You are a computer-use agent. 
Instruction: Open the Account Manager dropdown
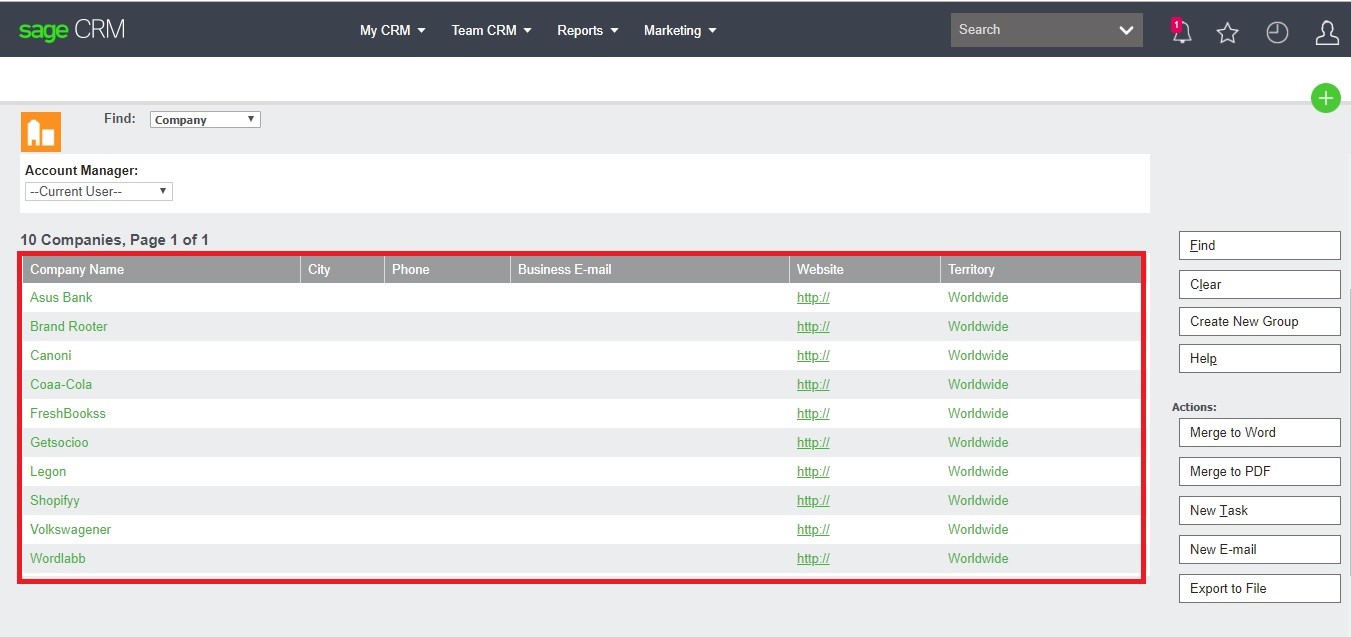click(99, 191)
